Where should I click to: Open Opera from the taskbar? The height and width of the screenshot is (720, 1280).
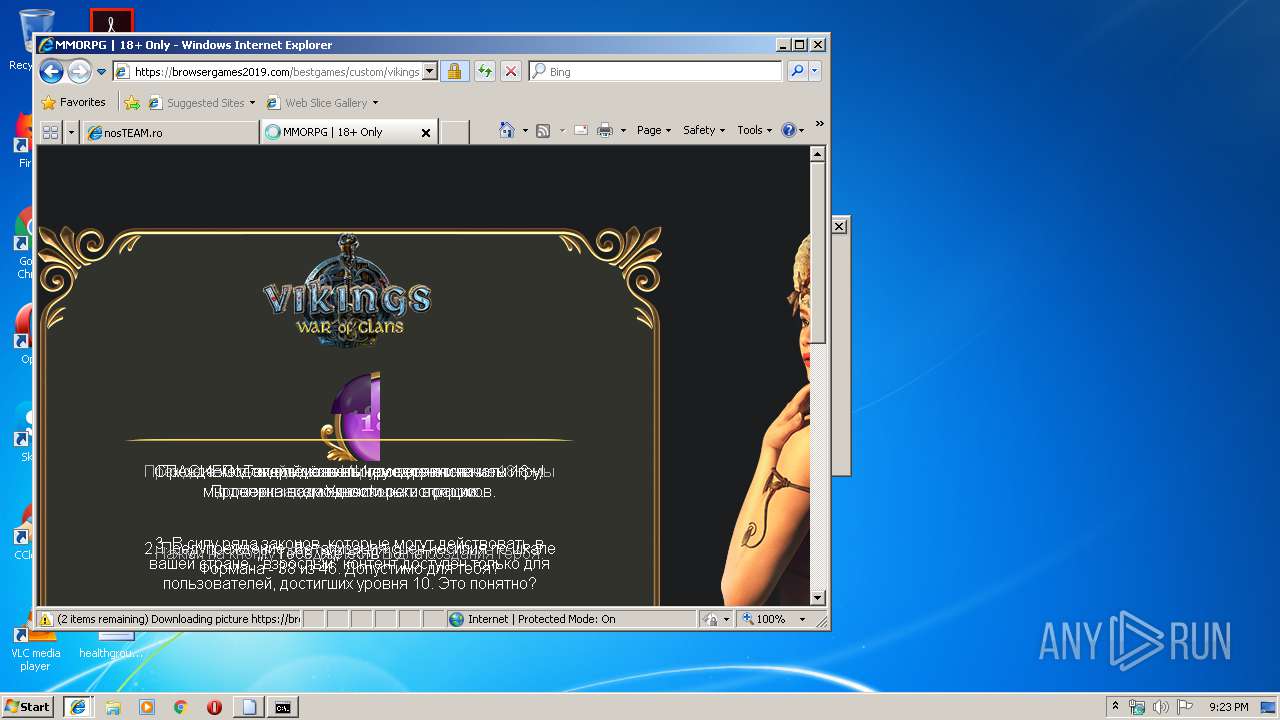[214, 707]
